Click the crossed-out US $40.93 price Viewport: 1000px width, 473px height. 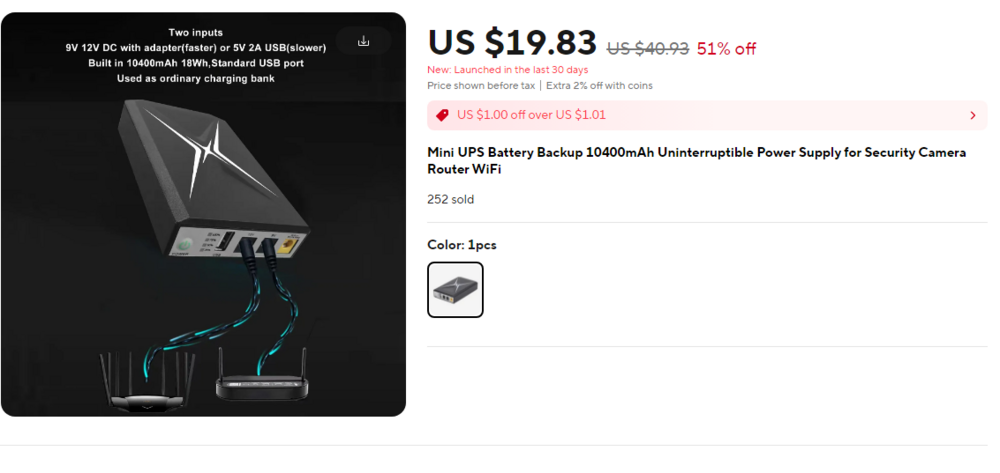click(647, 48)
